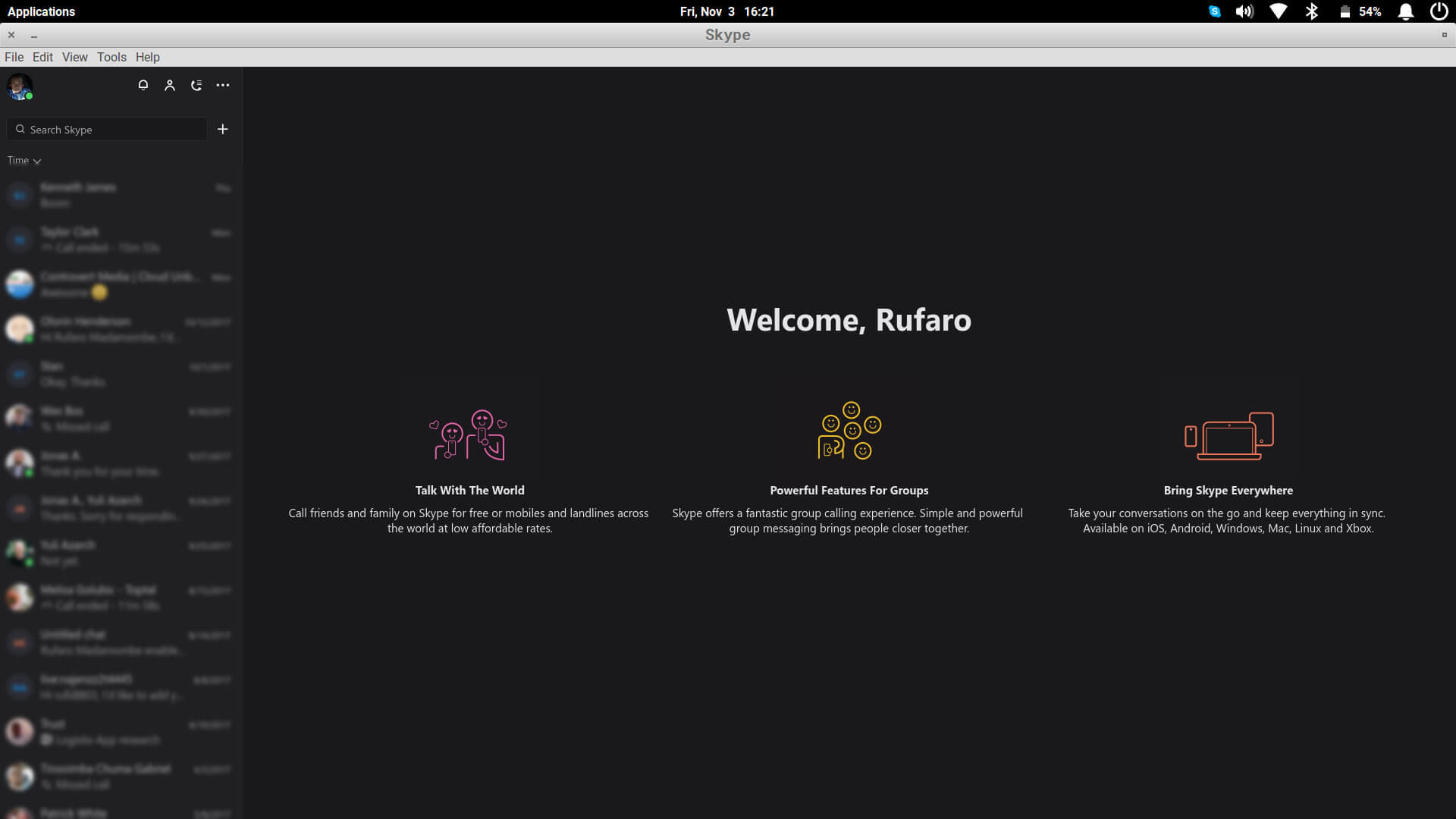Open the Calls icon in sidebar header
This screenshot has width=1456, height=819.
pos(196,86)
